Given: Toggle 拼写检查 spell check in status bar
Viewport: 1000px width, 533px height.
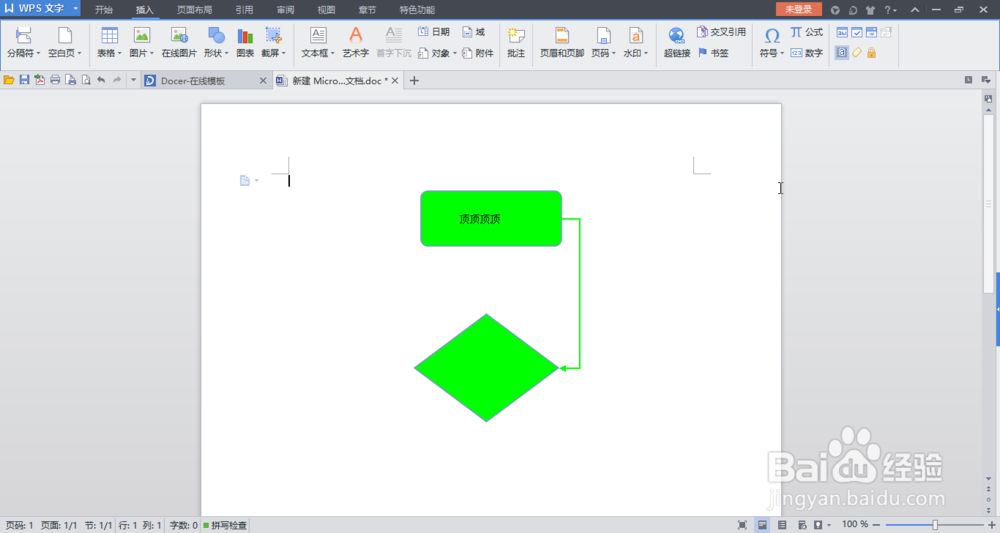Looking at the screenshot, I should pos(225,525).
